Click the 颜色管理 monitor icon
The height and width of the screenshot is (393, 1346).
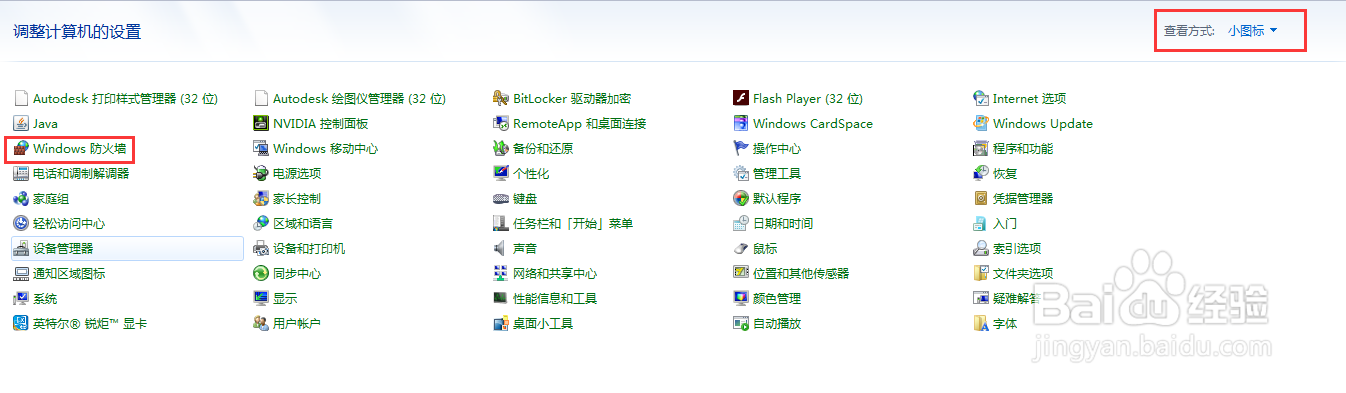pyautogui.click(x=741, y=299)
